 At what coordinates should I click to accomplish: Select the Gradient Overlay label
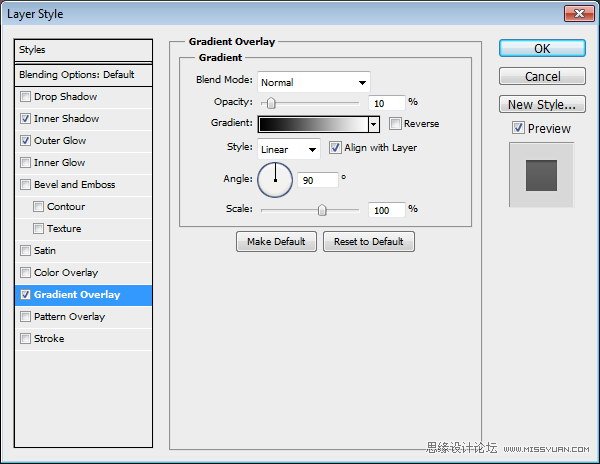point(77,295)
